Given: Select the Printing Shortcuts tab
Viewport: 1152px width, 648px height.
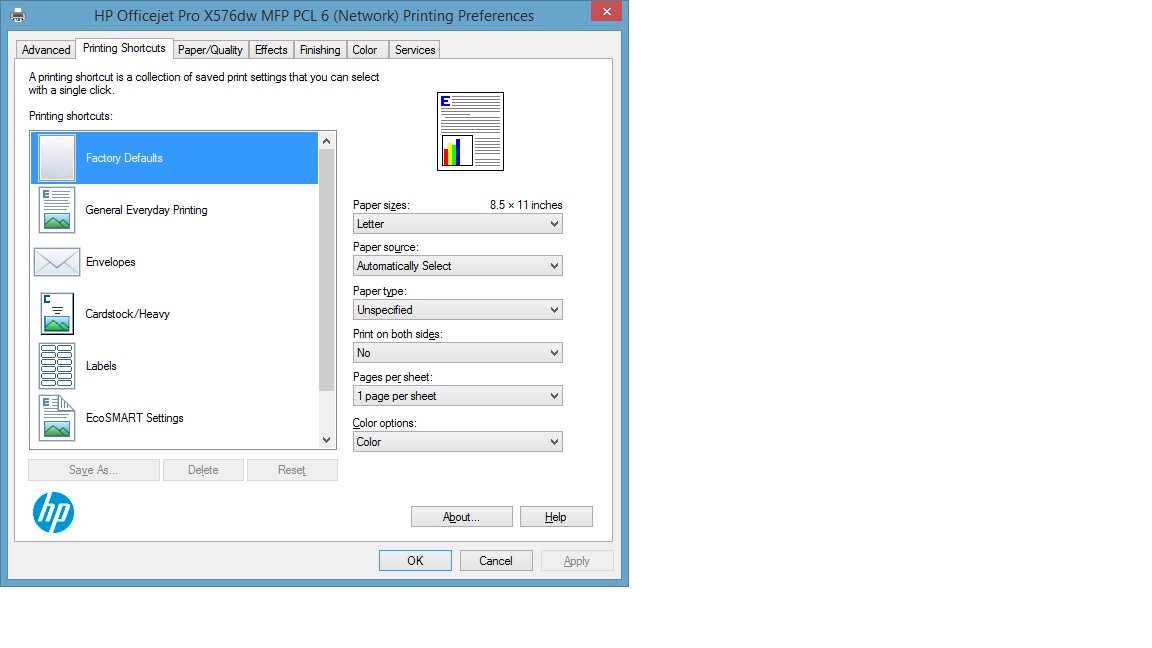Looking at the screenshot, I should 124,48.
